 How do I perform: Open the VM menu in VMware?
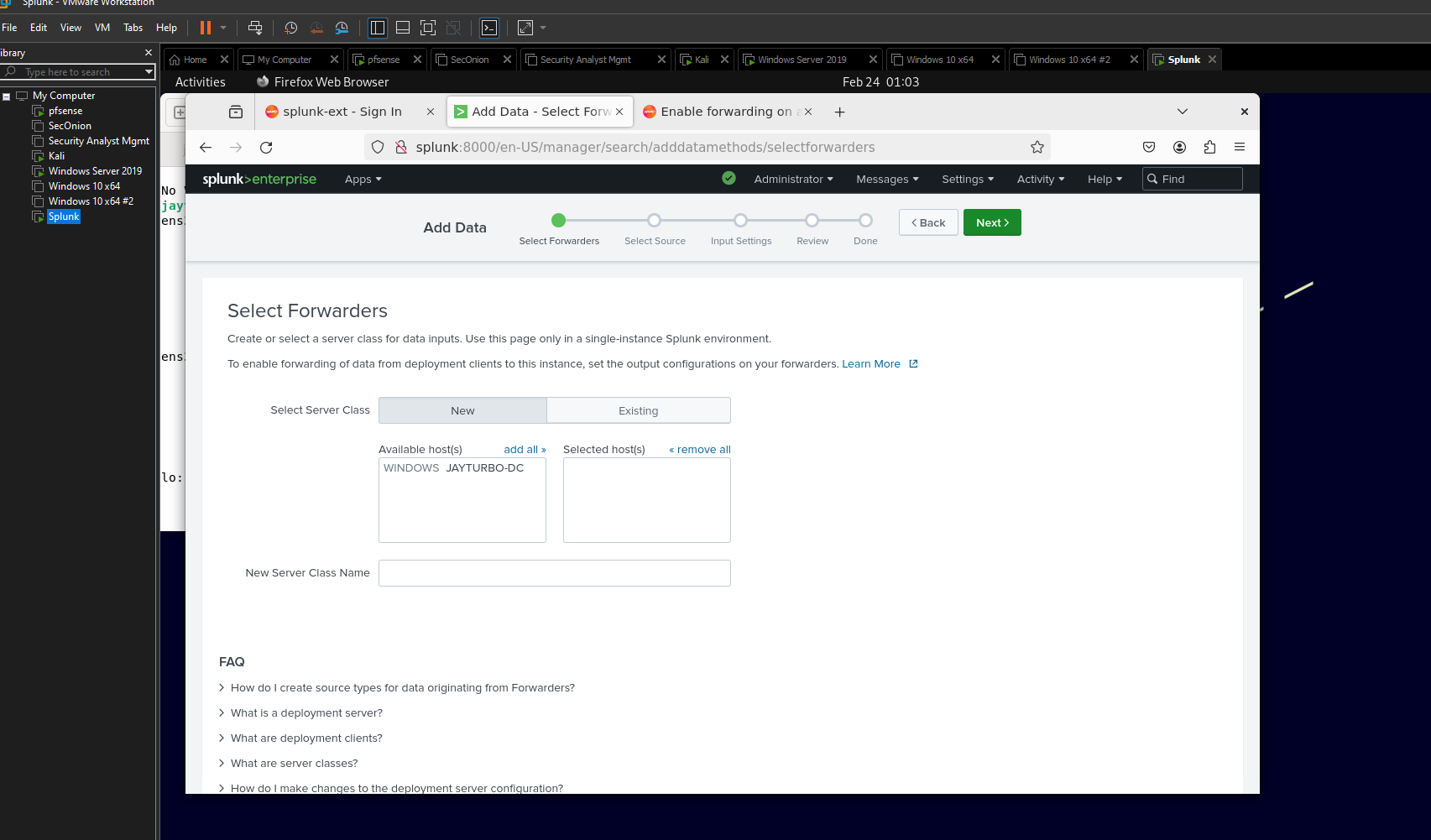coord(102,28)
